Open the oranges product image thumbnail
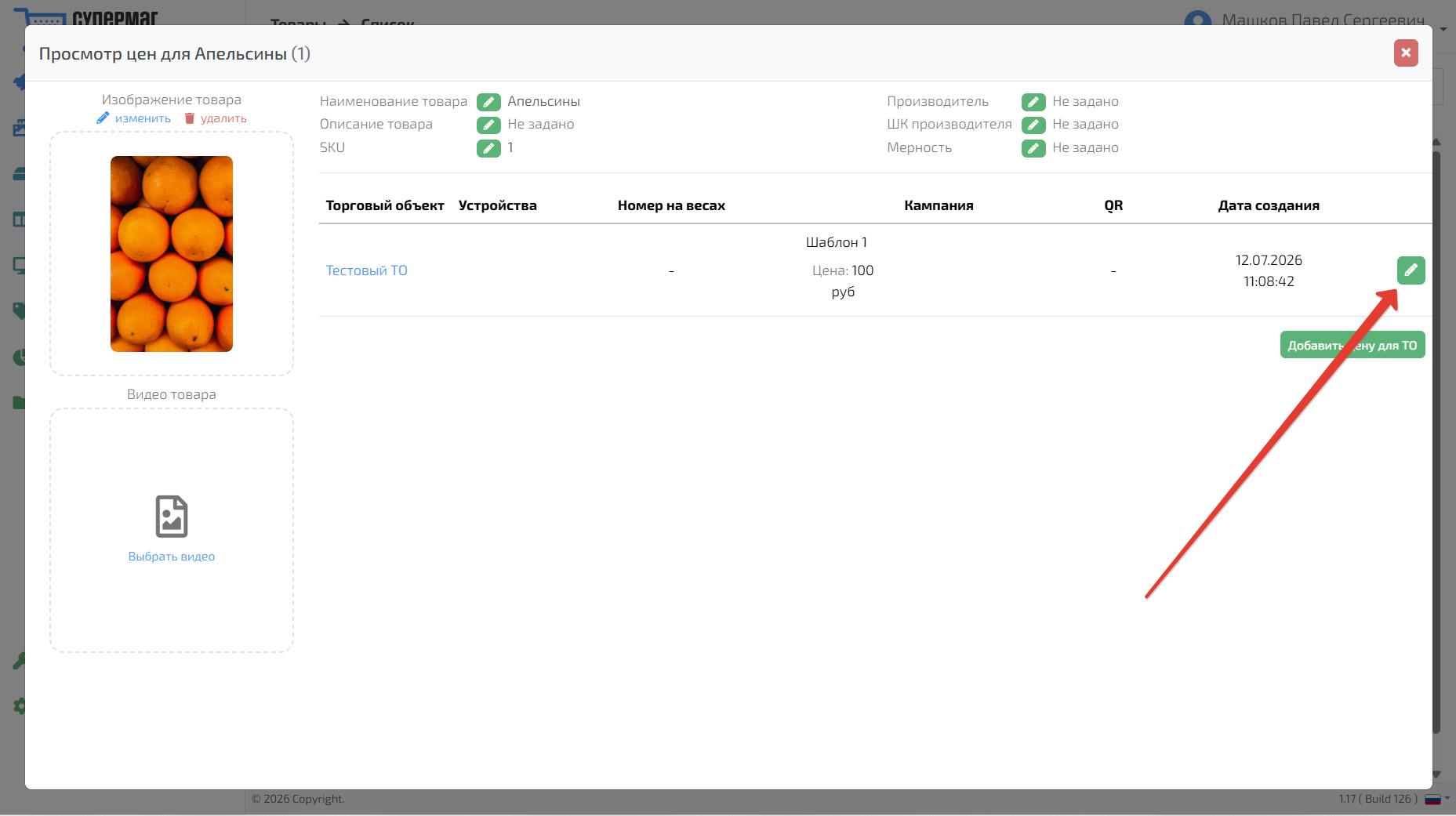 click(172, 254)
